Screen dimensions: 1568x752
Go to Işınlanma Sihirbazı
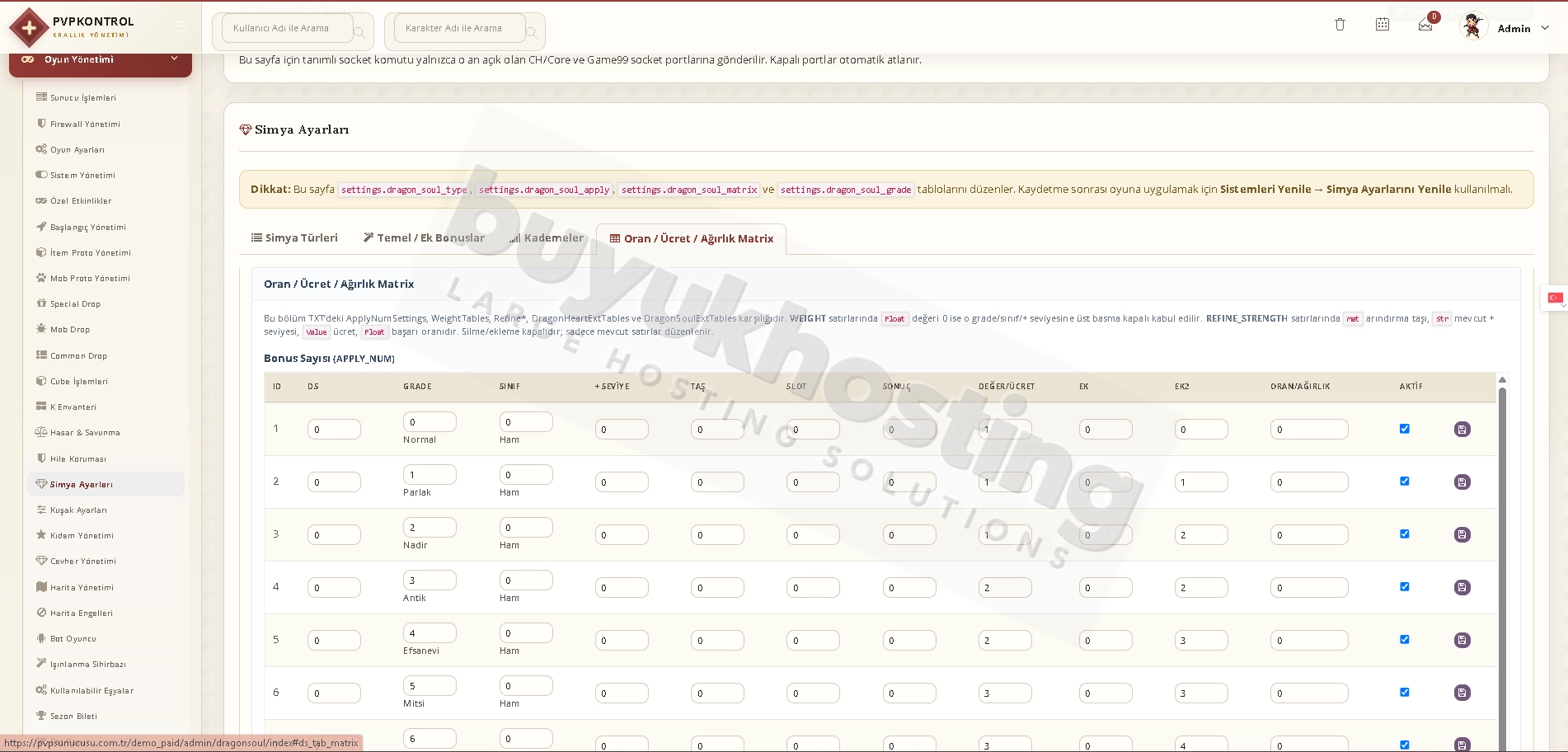88,665
